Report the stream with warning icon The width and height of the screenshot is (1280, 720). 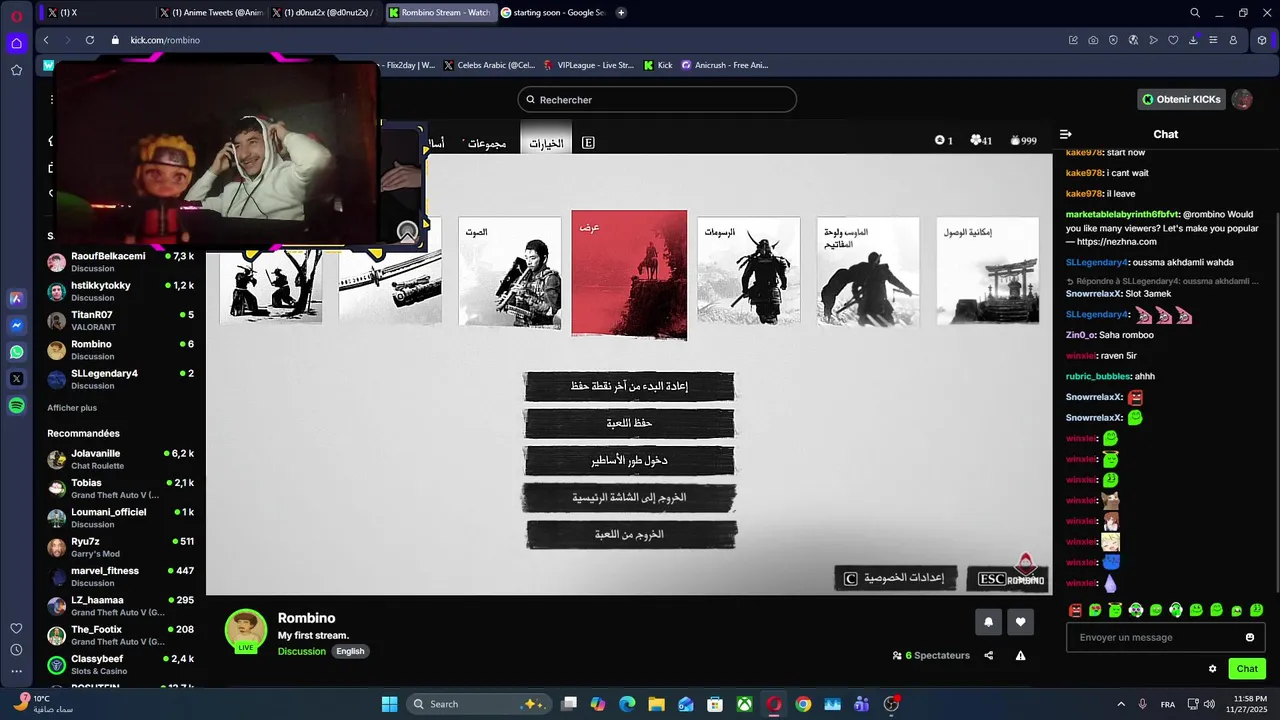coord(1020,656)
